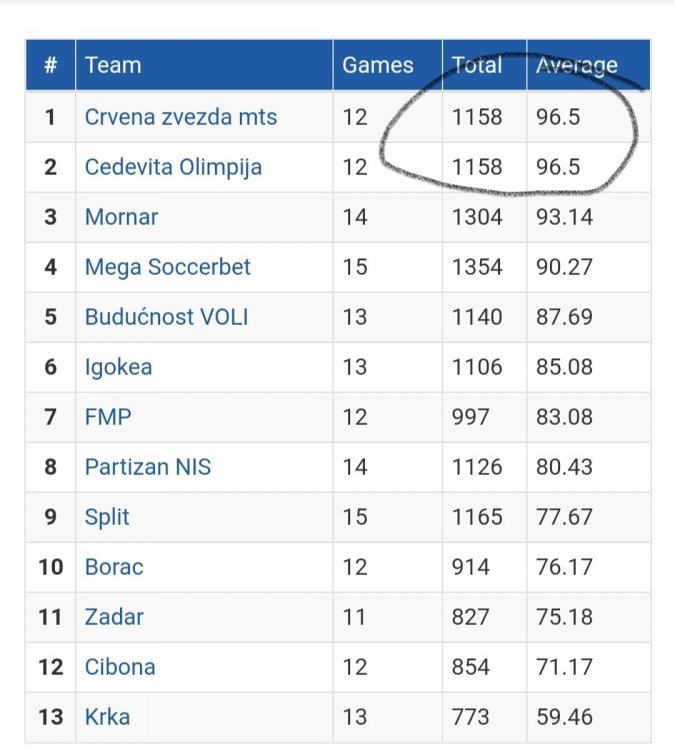This screenshot has height=750, width=675.
Task: Click the Zadar team link
Action: (114, 617)
